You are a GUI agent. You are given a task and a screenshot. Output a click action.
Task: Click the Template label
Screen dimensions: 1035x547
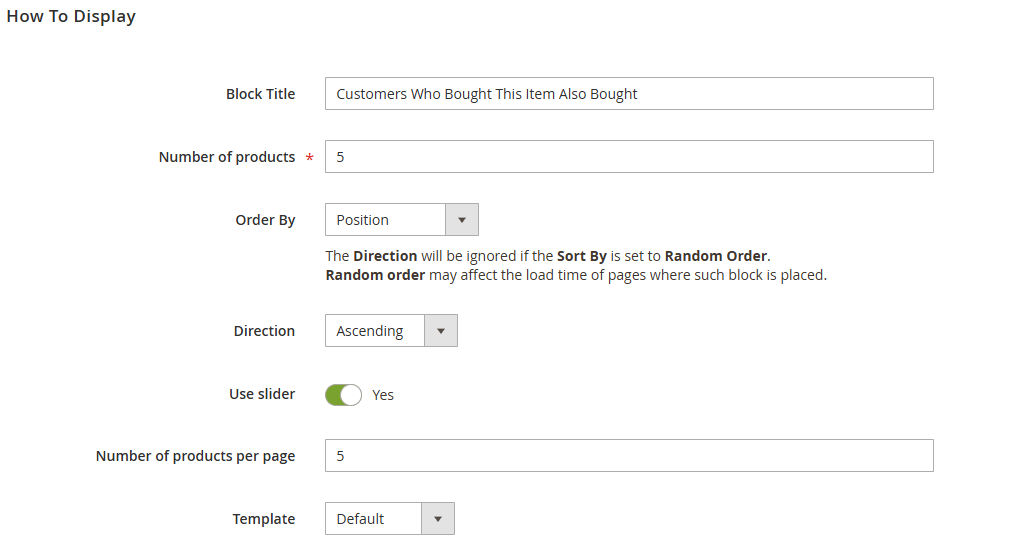point(264,519)
